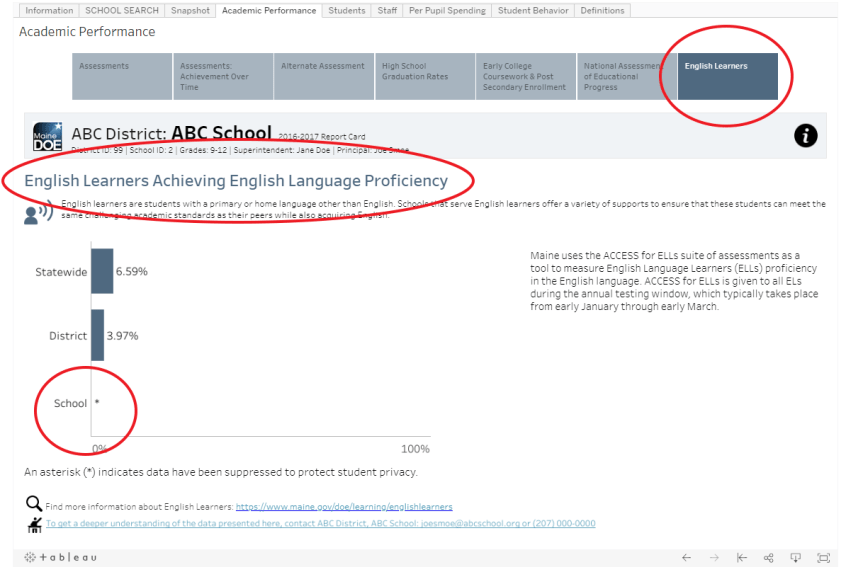Image resolution: width=863 pixels, height=567 pixels.
Task: Click the Tableau logo
Action: (x=61, y=557)
